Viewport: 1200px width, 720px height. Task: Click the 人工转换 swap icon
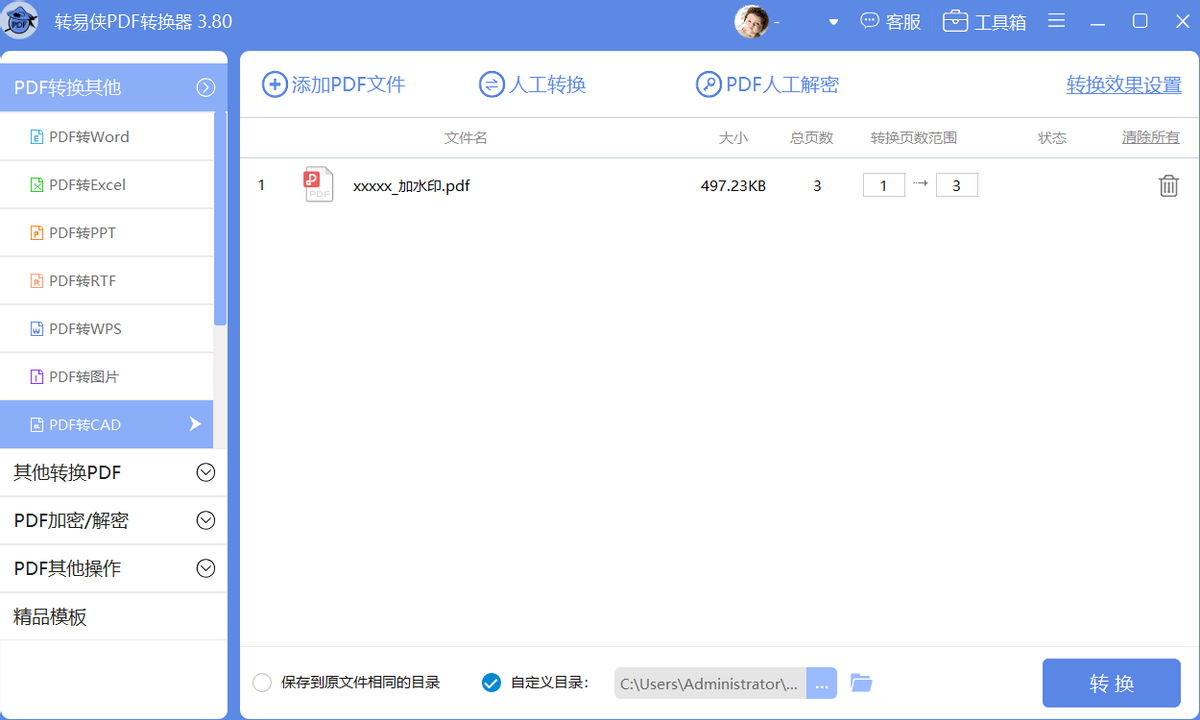[x=491, y=85]
